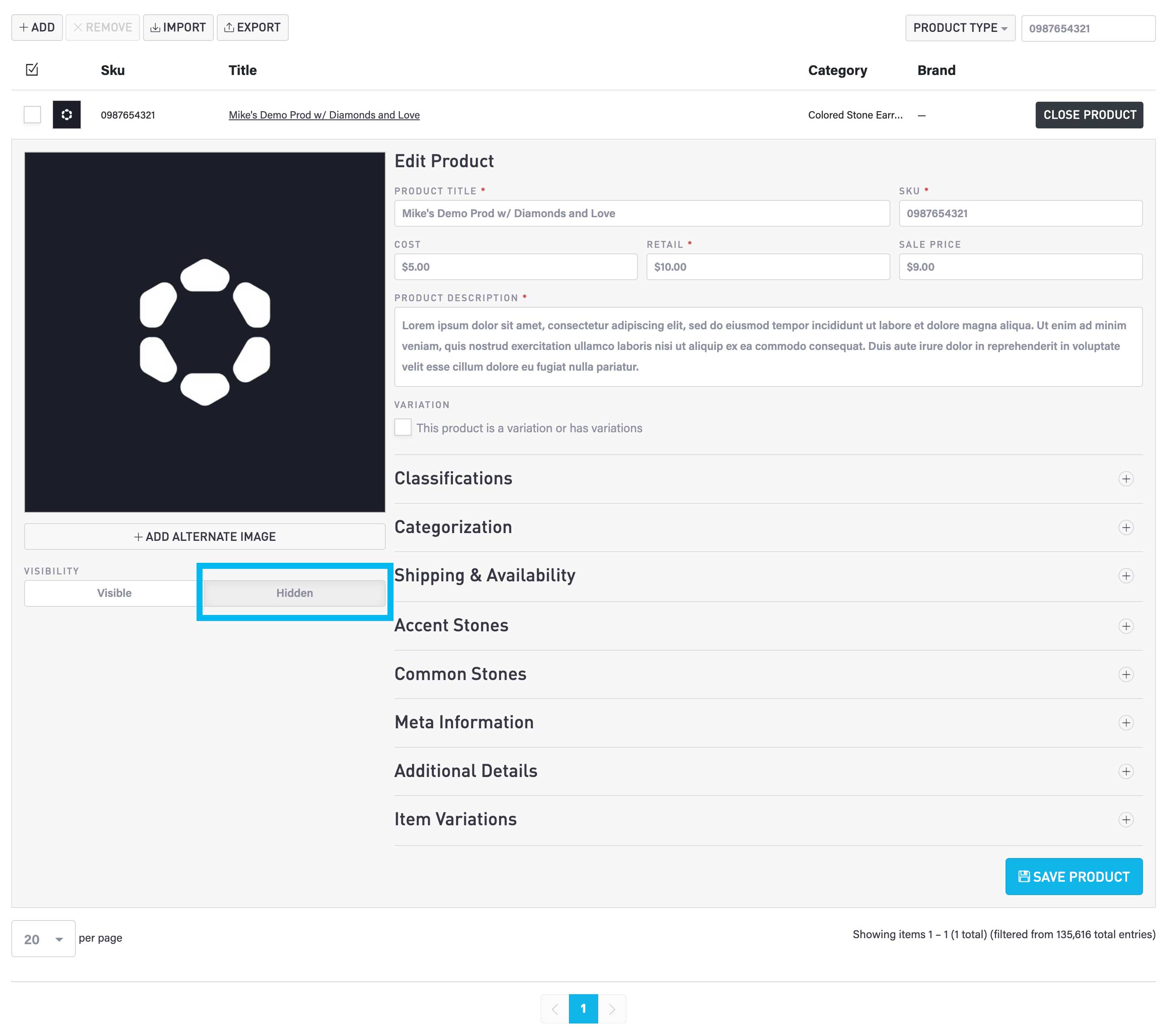Toggle visibility to Visible mode
Image resolution: width=1168 pixels, height=1036 pixels.
pos(114,593)
